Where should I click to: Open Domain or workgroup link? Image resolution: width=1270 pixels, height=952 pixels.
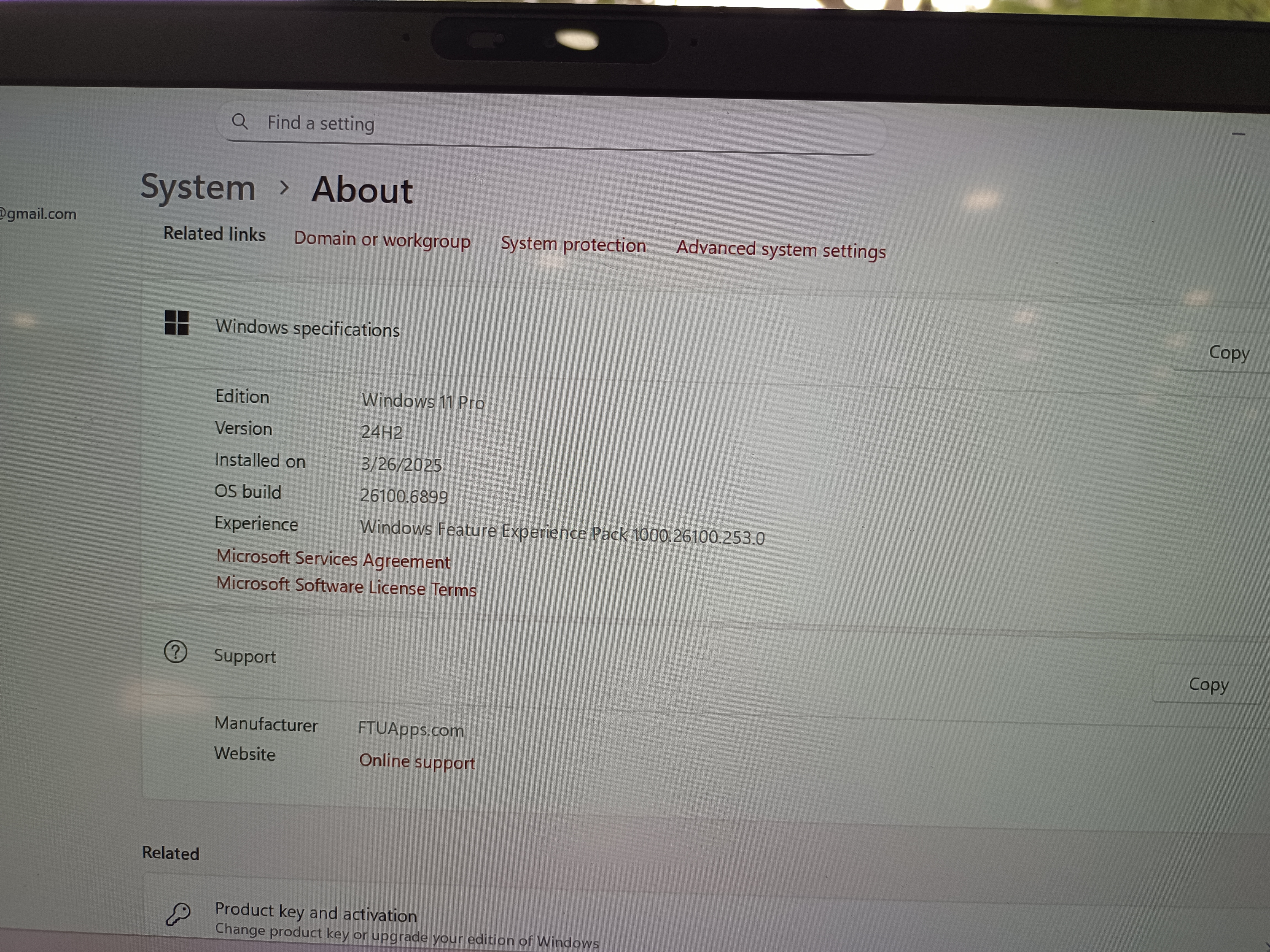point(382,240)
